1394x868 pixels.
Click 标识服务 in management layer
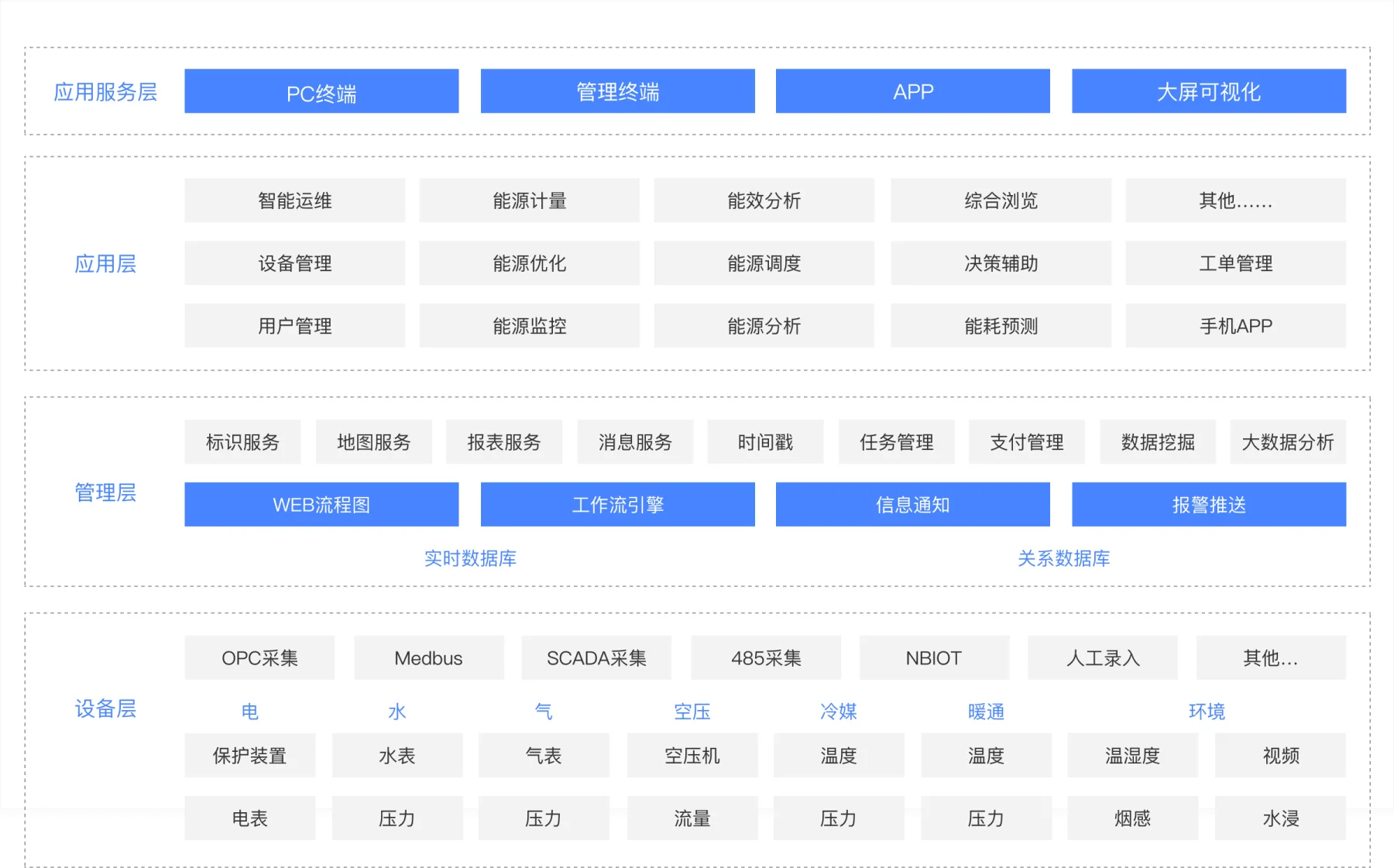[242, 442]
